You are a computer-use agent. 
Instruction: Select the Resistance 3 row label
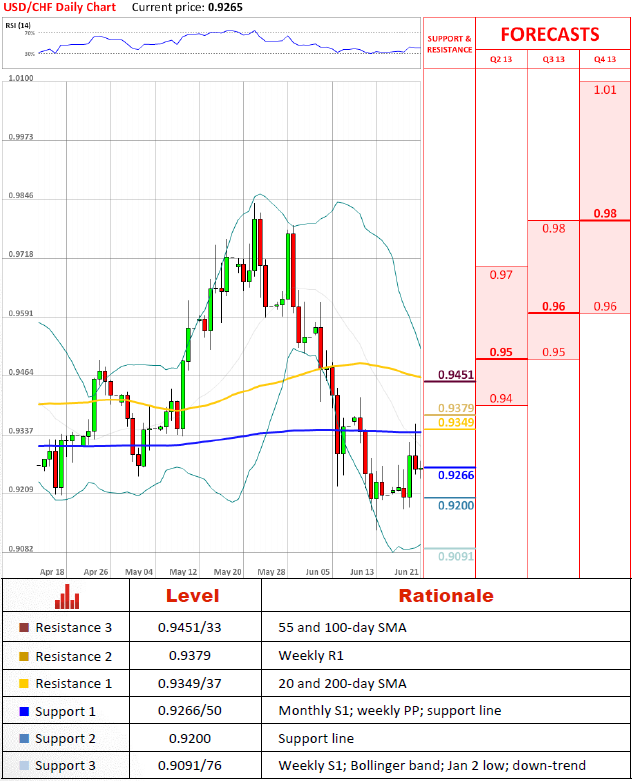tap(73, 628)
